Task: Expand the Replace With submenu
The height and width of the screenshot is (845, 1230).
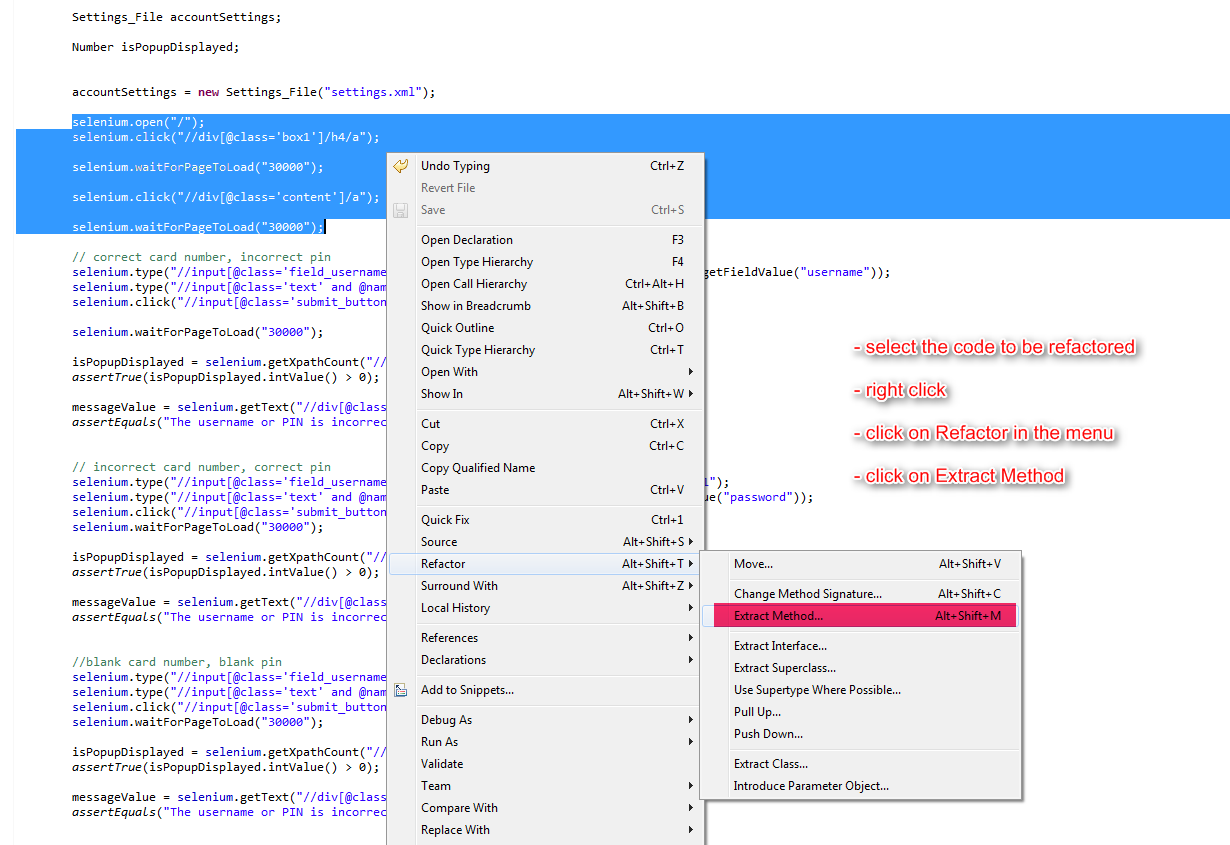Action: (x=546, y=830)
